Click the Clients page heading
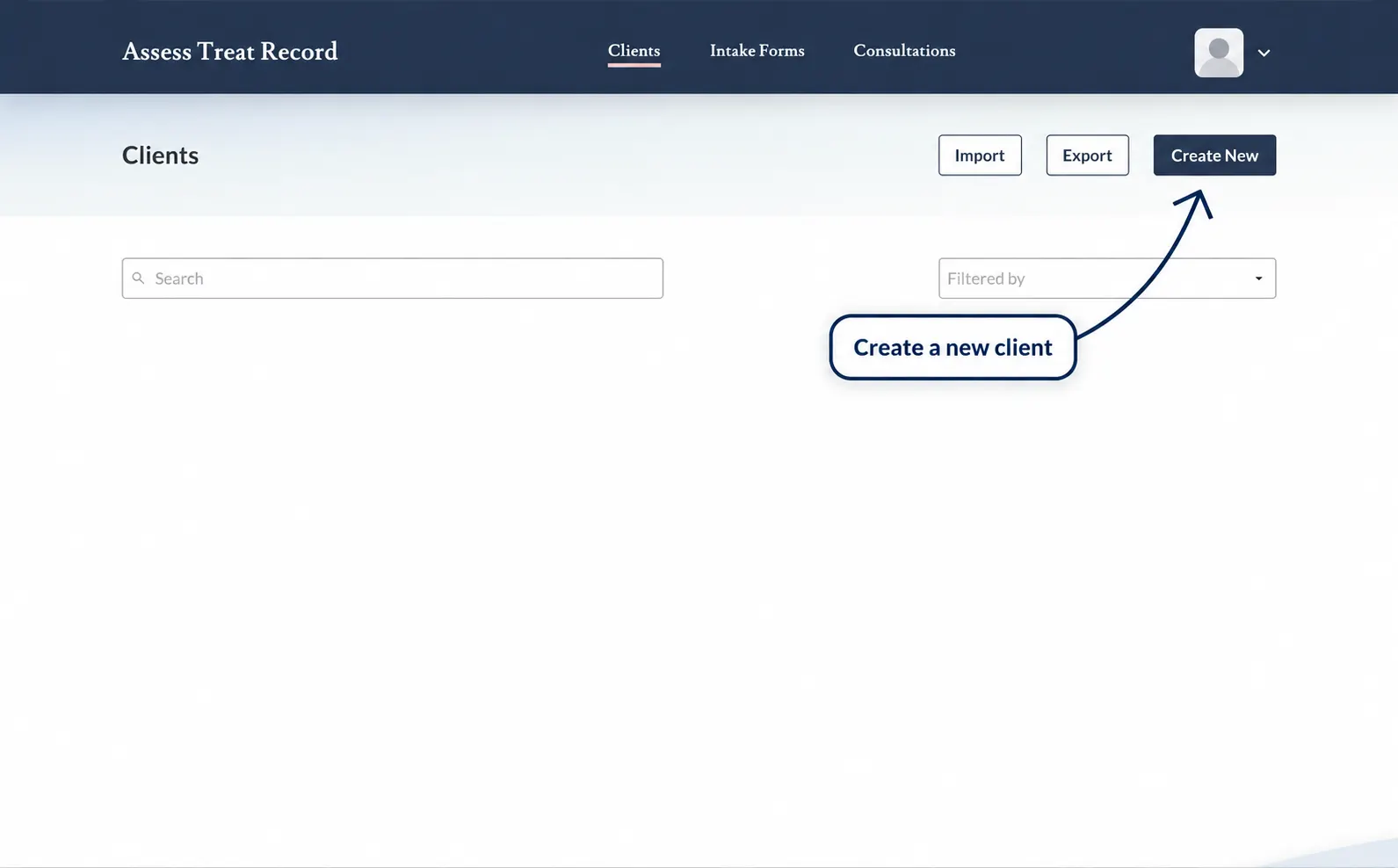 161,156
